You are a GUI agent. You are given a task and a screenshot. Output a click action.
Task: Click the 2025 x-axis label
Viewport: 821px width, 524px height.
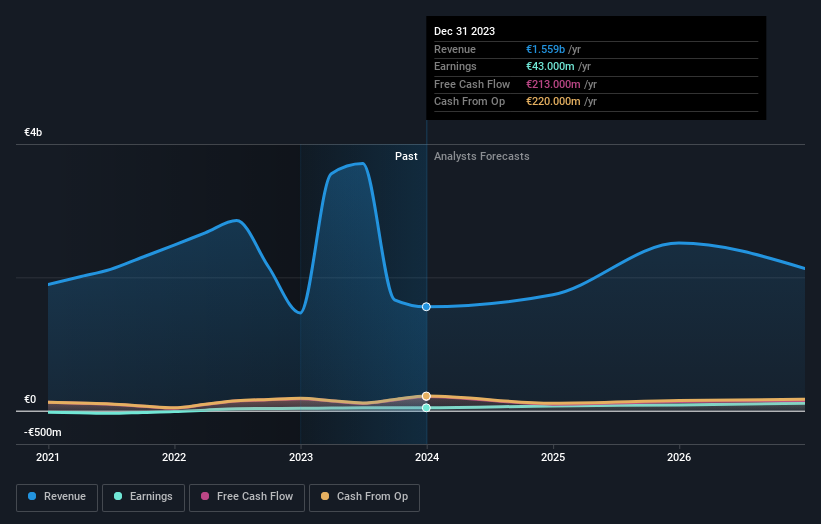(x=553, y=458)
